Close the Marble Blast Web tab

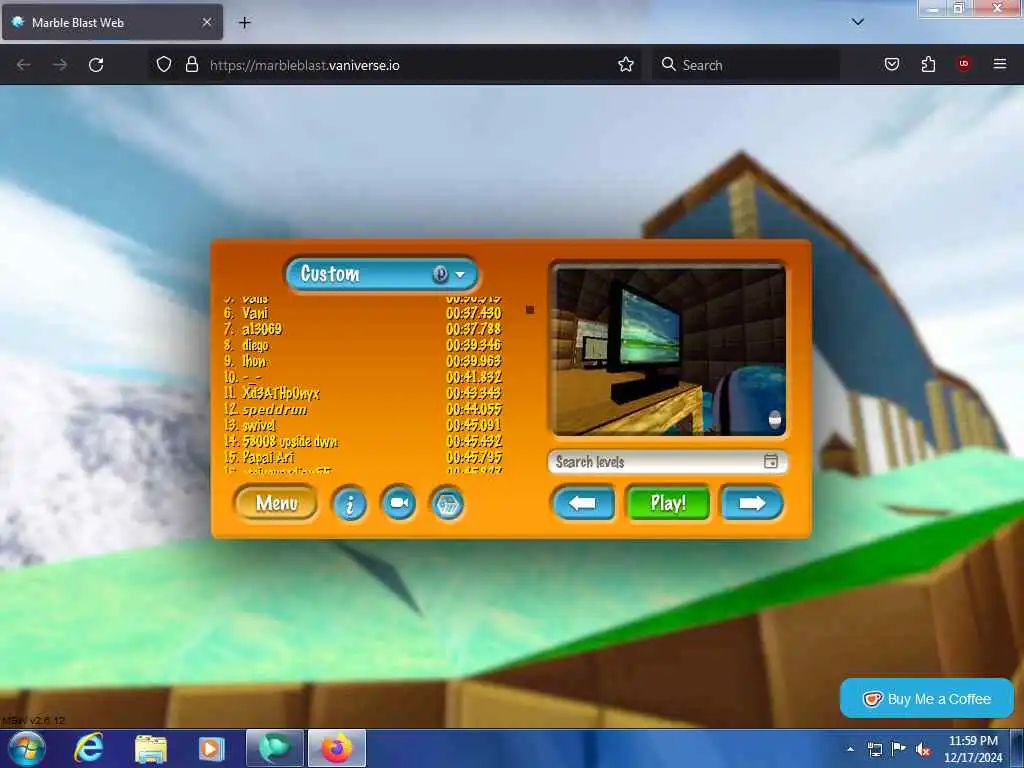(207, 22)
